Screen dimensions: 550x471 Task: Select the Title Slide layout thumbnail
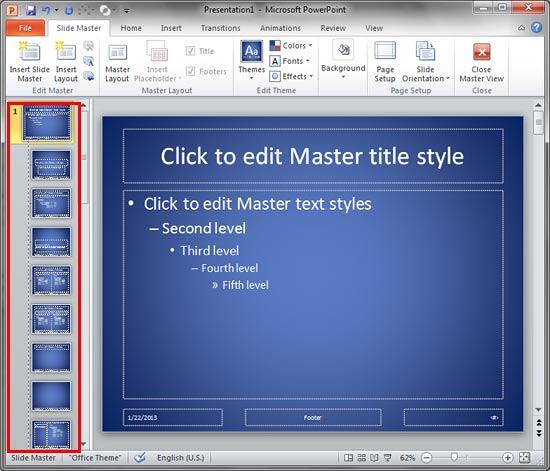pos(51,165)
